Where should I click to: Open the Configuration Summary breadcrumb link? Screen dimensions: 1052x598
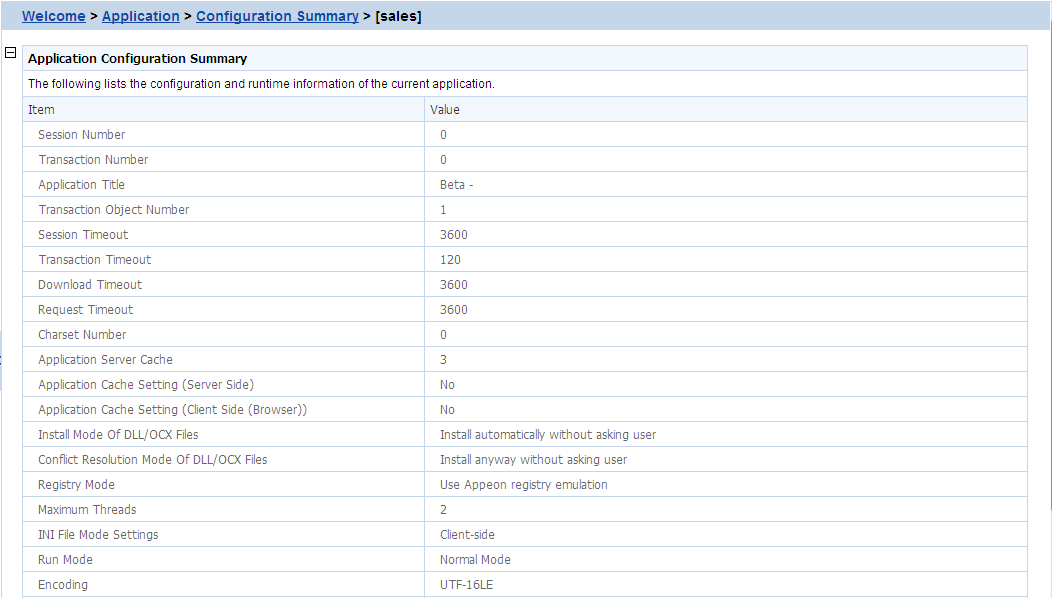pyautogui.click(x=277, y=16)
